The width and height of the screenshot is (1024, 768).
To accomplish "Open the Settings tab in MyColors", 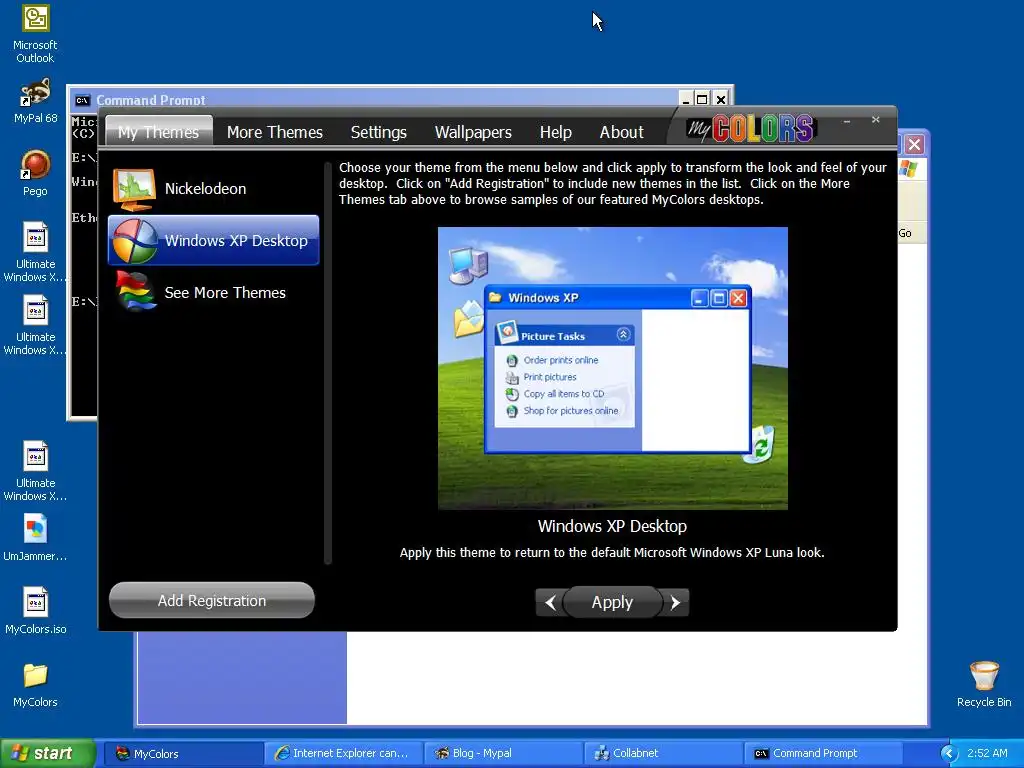I will tap(379, 132).
